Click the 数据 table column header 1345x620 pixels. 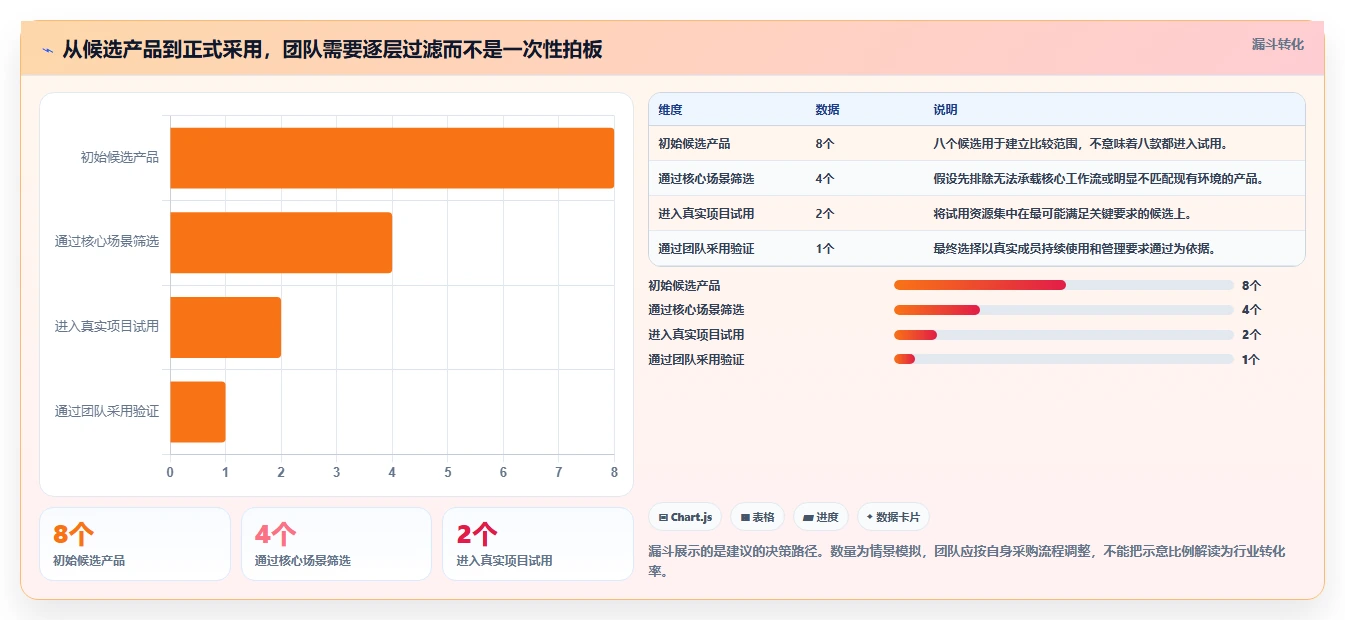827,110
